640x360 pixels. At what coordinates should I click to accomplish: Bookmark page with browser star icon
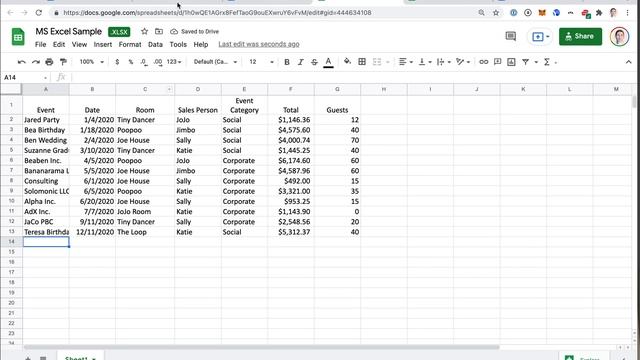pyautogui.click(x=496, y=13)
